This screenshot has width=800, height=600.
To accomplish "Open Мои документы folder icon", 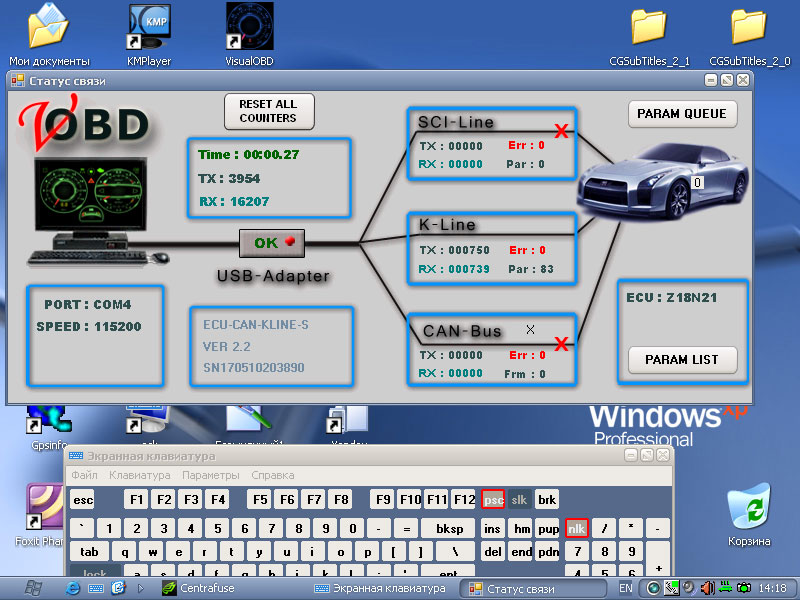I will [x=48, y=28].
